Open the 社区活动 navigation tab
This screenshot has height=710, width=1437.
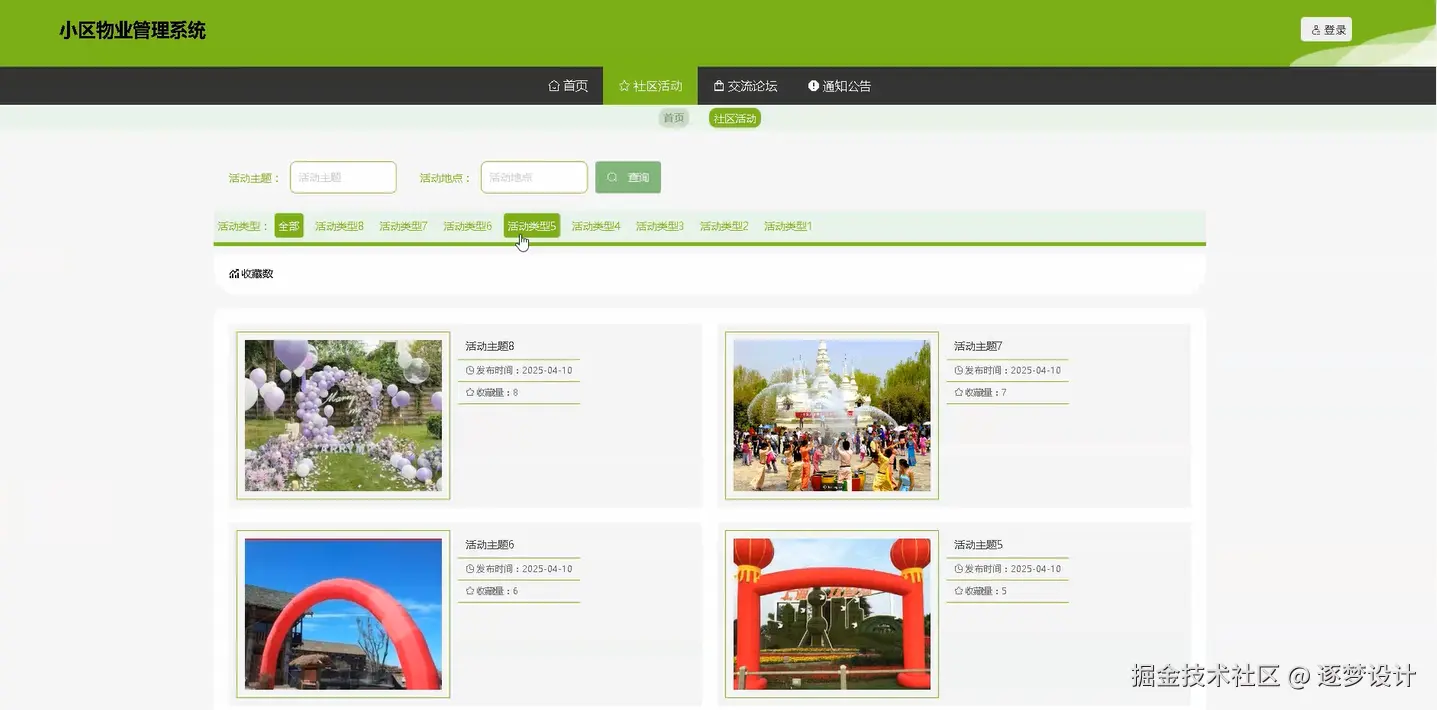pos(650,86)
